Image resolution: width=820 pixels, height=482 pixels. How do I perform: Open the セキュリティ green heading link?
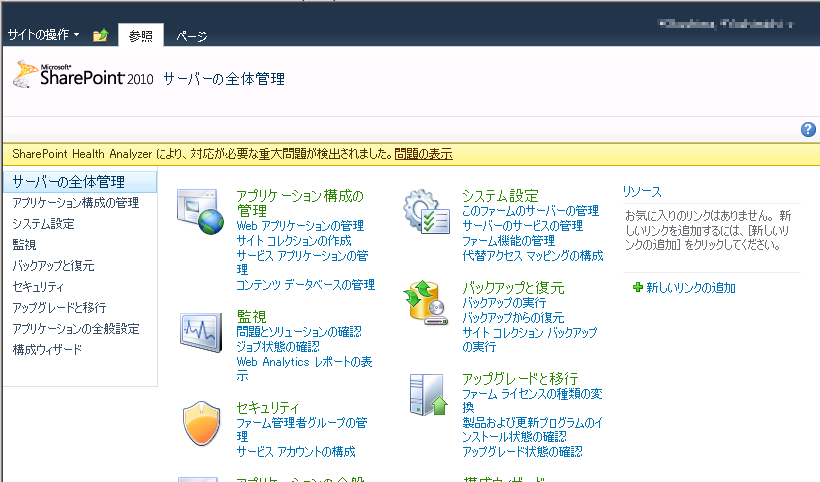[x=268, y=408]
